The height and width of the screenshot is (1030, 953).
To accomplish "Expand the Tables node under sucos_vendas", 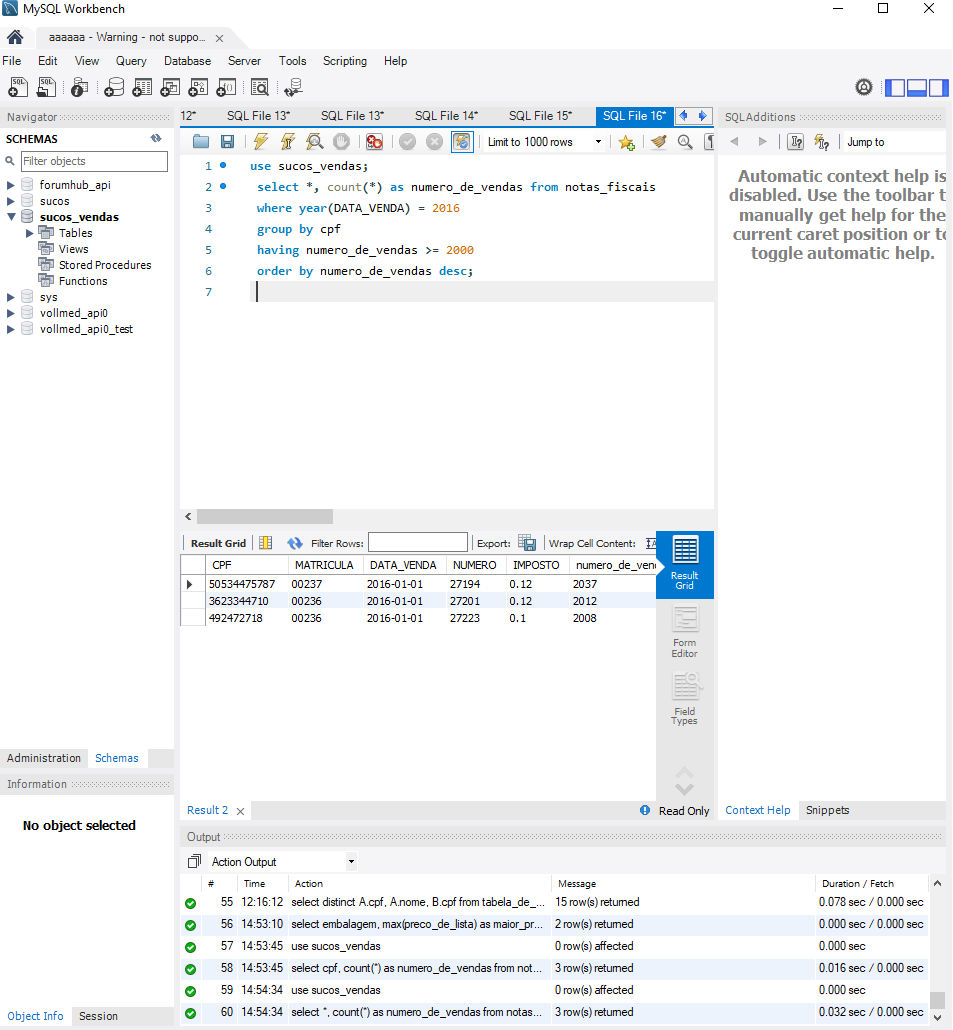I will click(30, 233).
